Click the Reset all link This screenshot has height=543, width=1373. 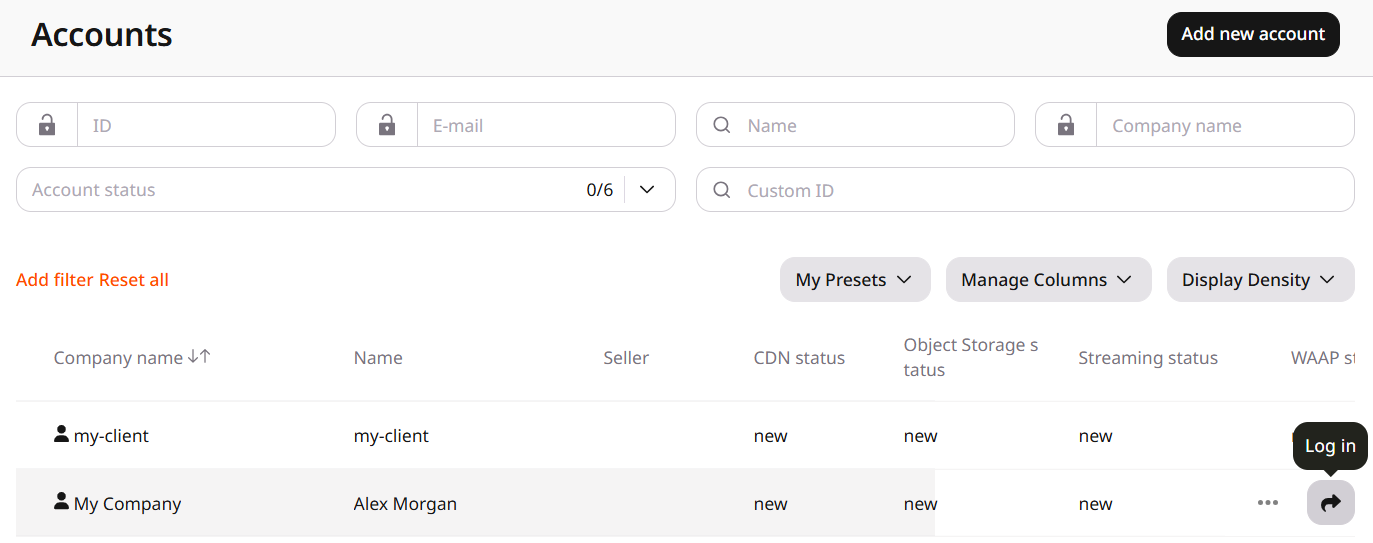[134, 280]
